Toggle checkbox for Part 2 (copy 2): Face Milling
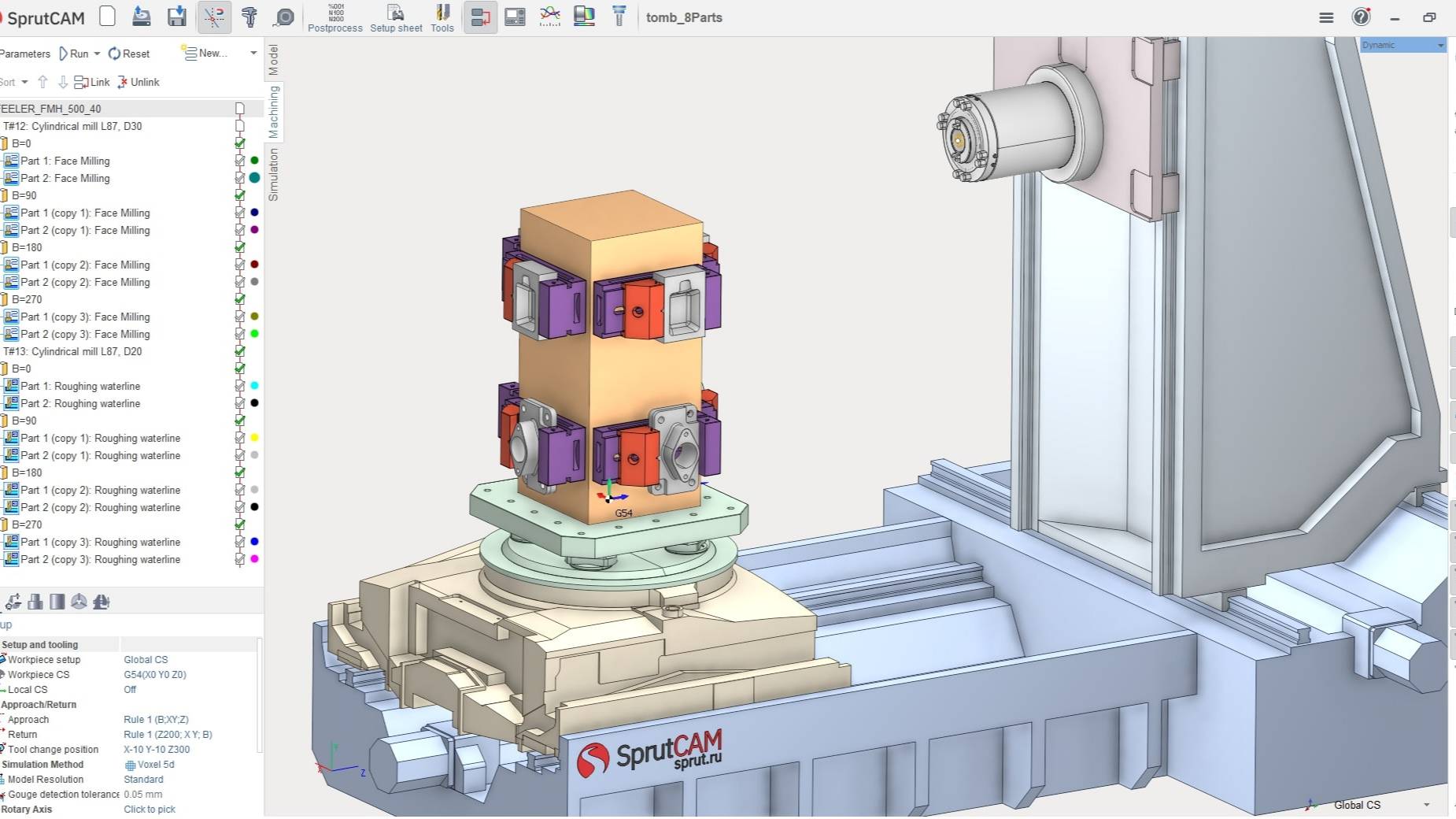This screenshot has height=819, width=1456. tap(240, 282)
